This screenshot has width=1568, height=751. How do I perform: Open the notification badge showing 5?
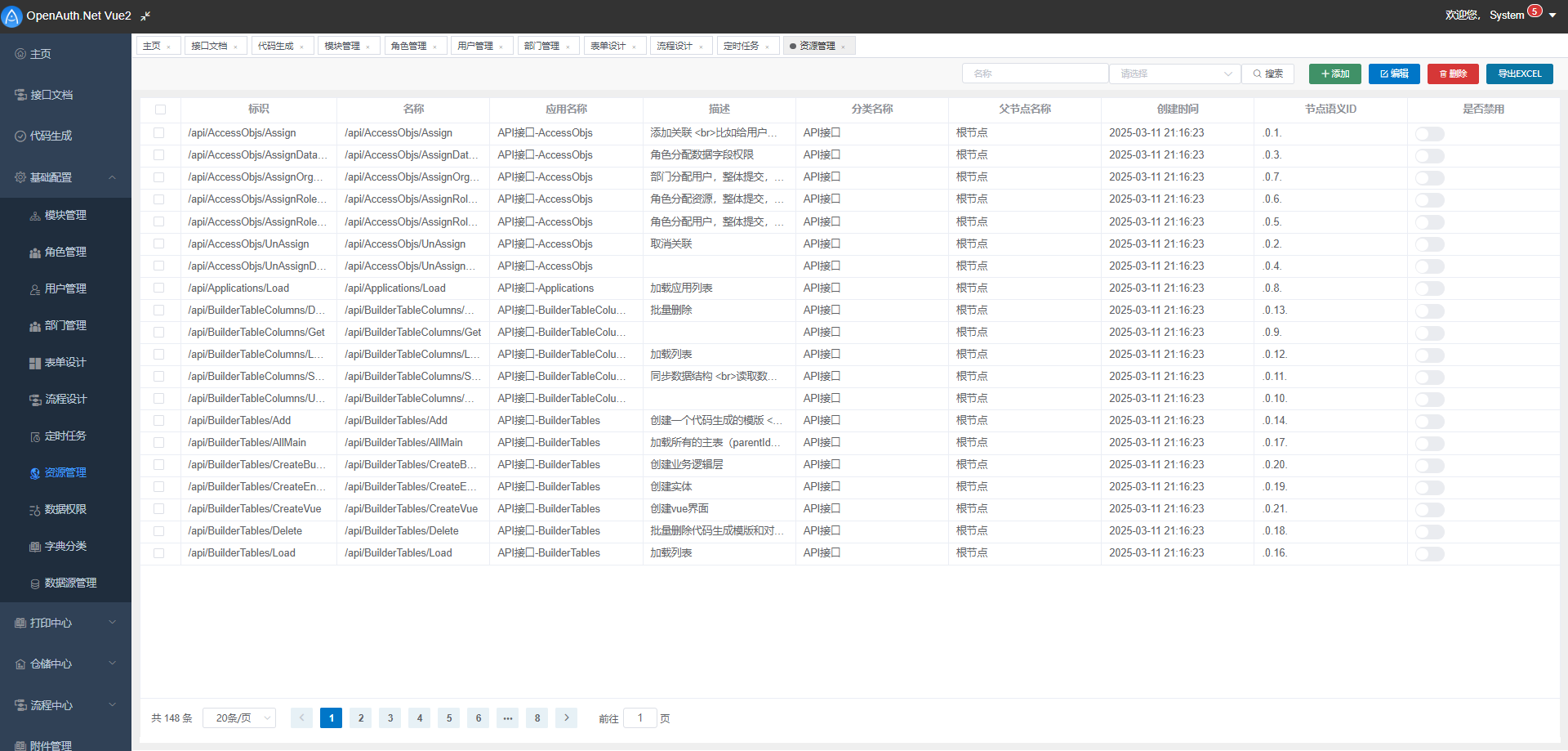click(1535, 11)
